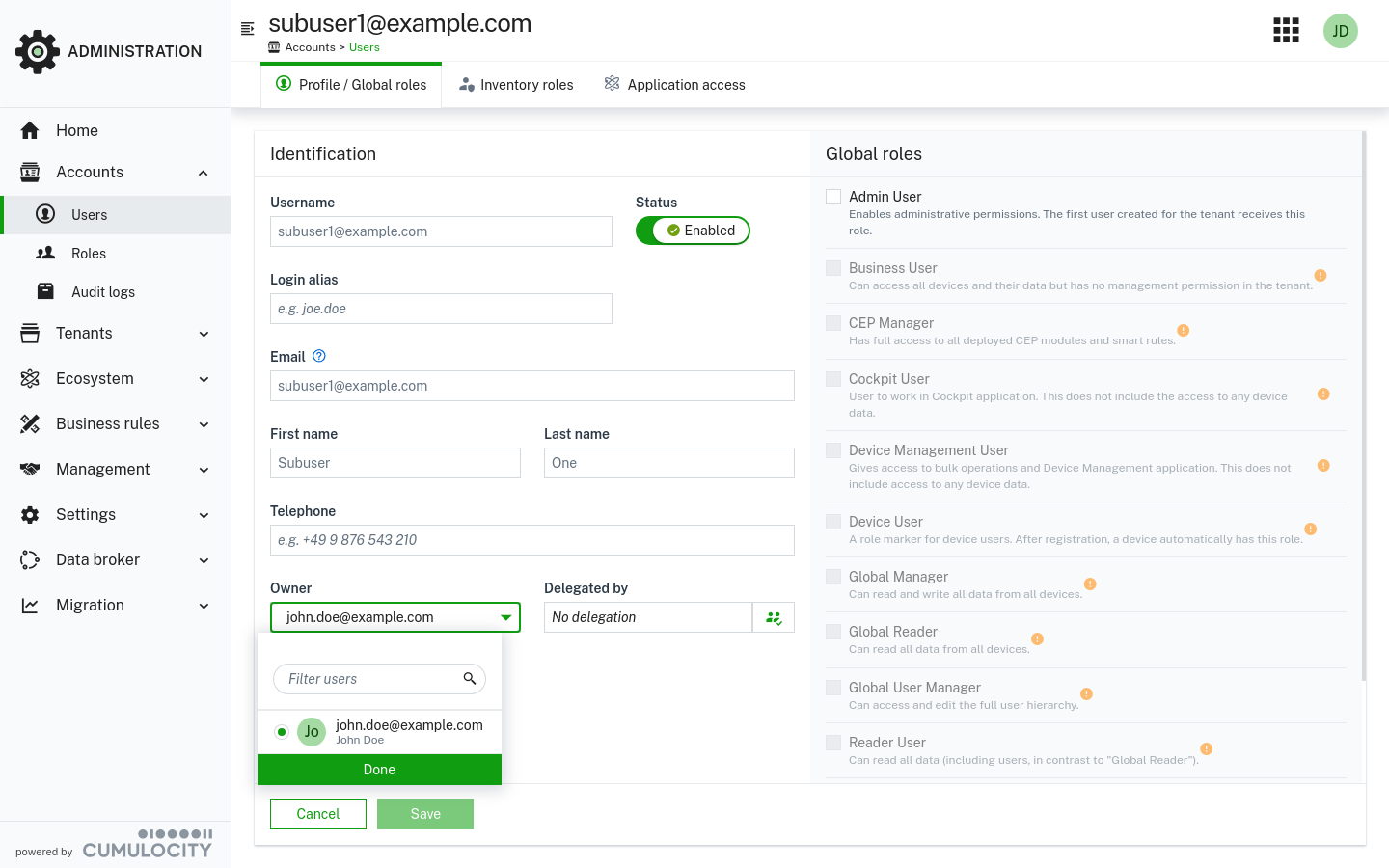Click the Global roles vertical scrollbar
The height and width of the screenshot is (868, 1389).
(1363, 405)
